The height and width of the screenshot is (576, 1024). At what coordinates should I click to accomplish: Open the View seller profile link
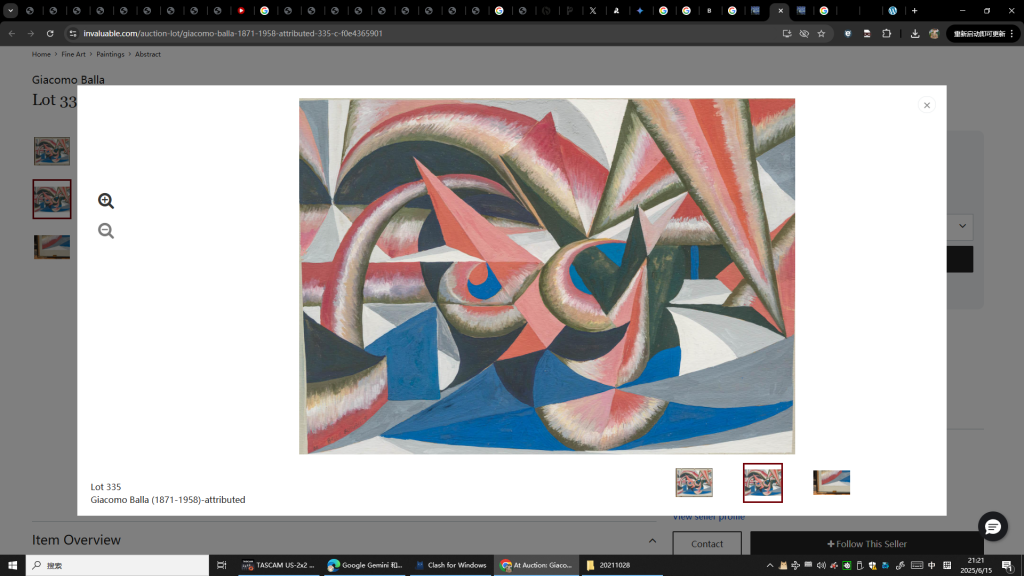pyautogui.click(x=709, y=517)
